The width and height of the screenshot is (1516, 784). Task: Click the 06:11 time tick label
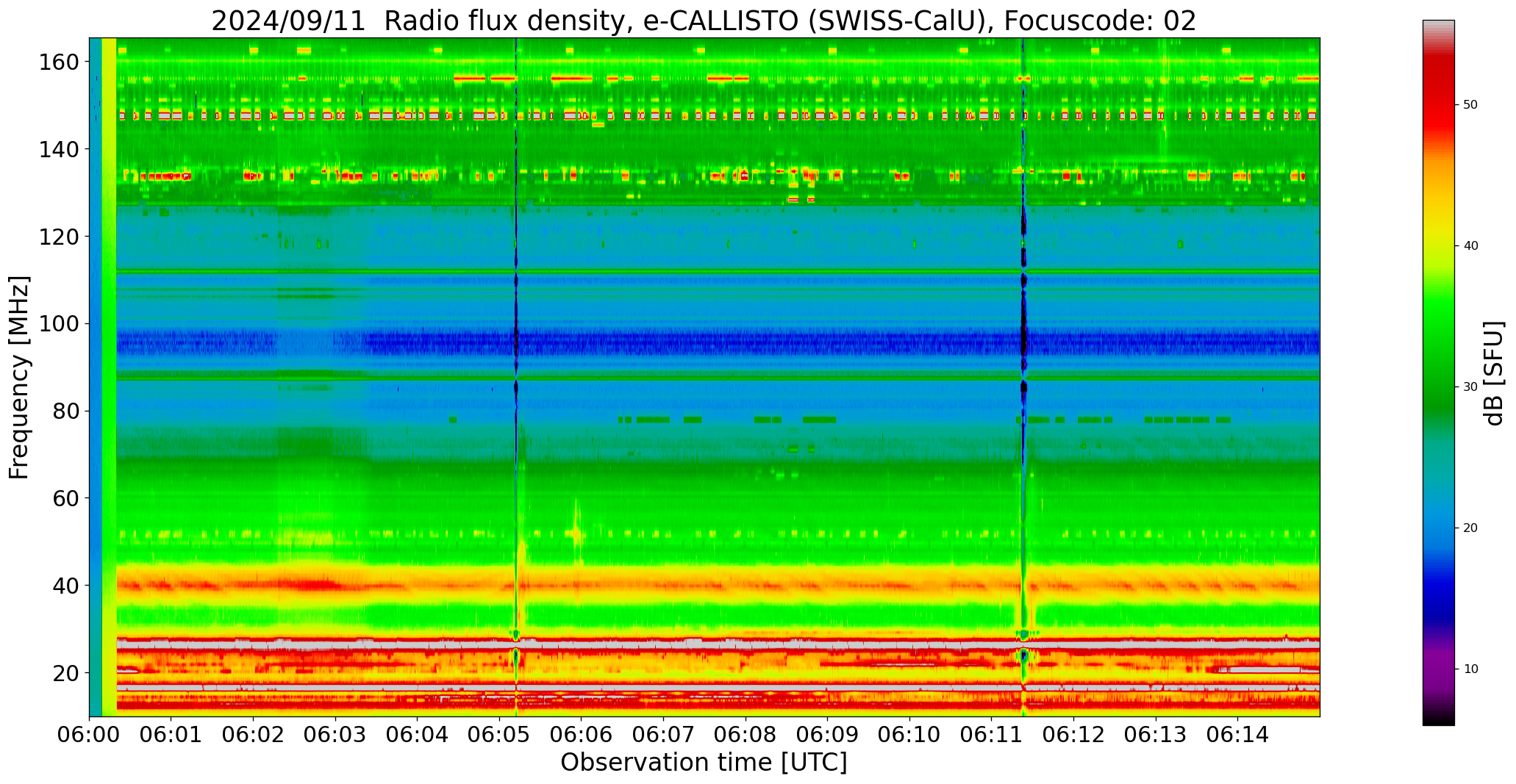[x=991, y=734]
